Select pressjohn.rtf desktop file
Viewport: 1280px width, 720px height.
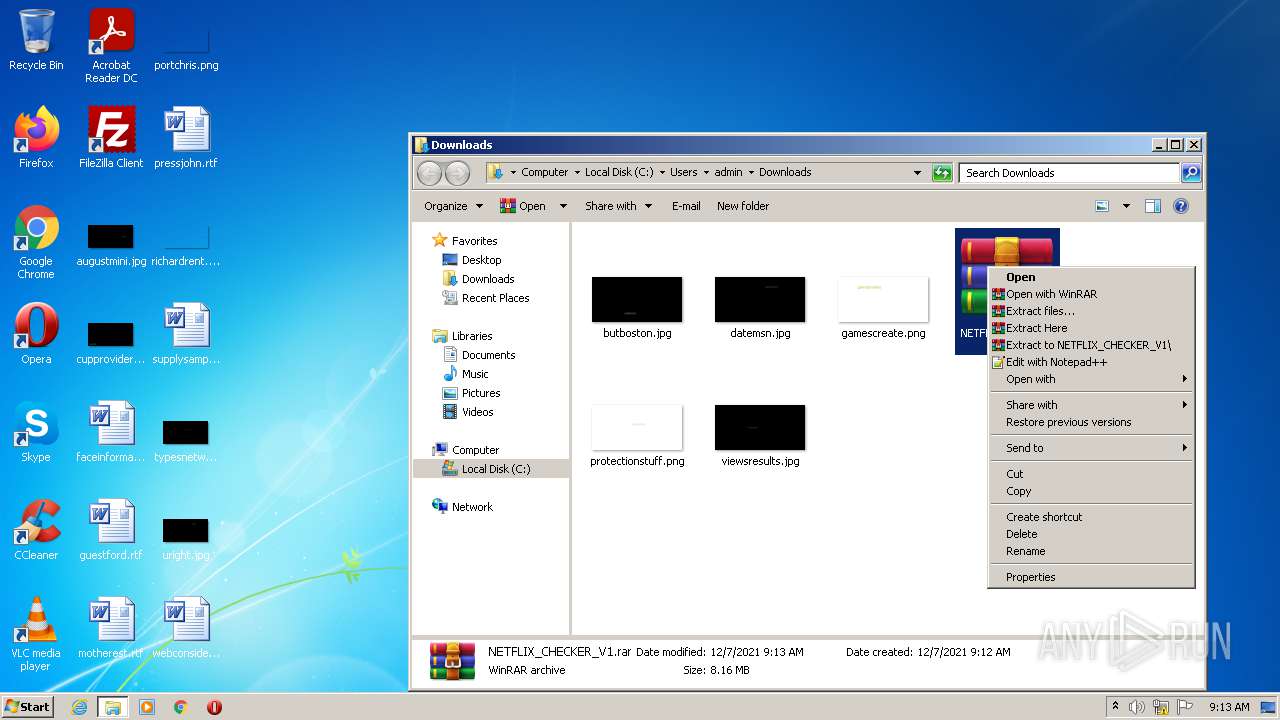(186, 137)
